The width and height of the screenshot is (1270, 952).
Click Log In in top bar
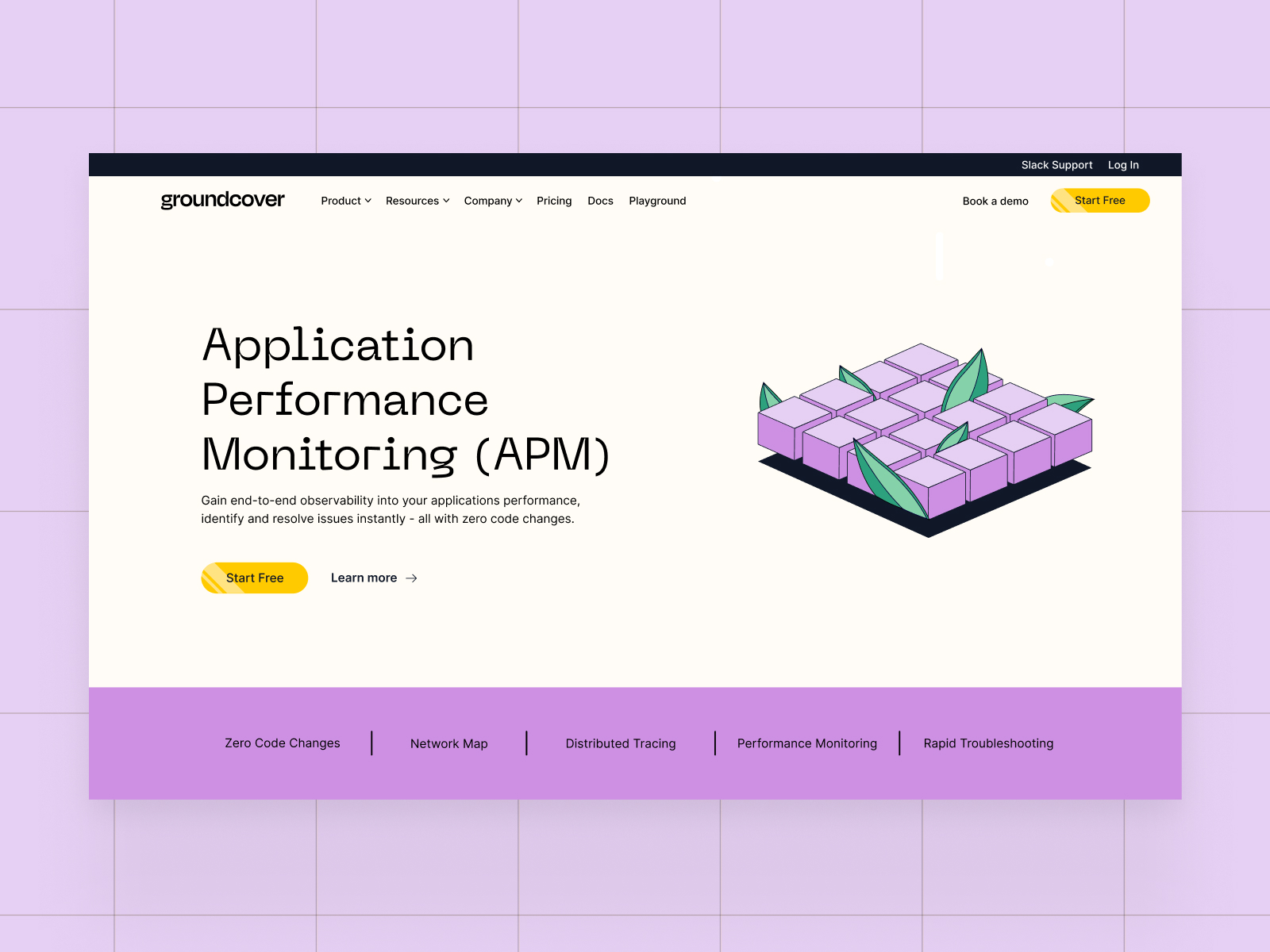tap(1123, 165)
